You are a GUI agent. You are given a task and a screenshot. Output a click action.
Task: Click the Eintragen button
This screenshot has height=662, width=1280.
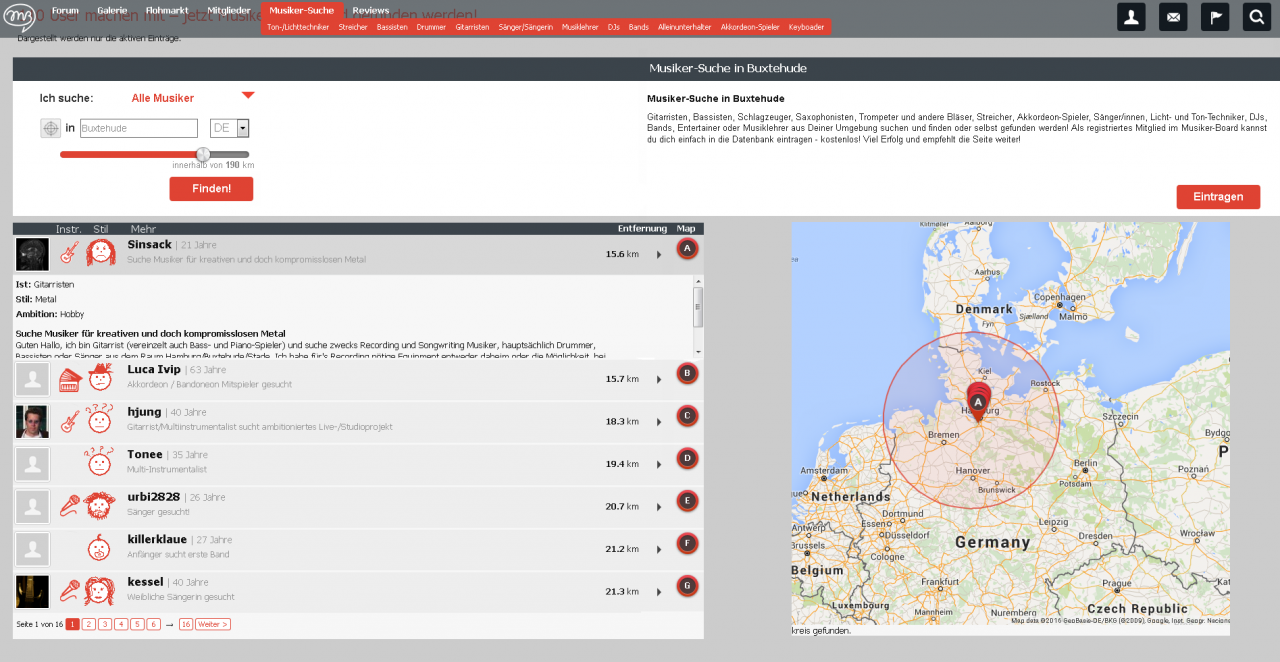pos(1218,197)
